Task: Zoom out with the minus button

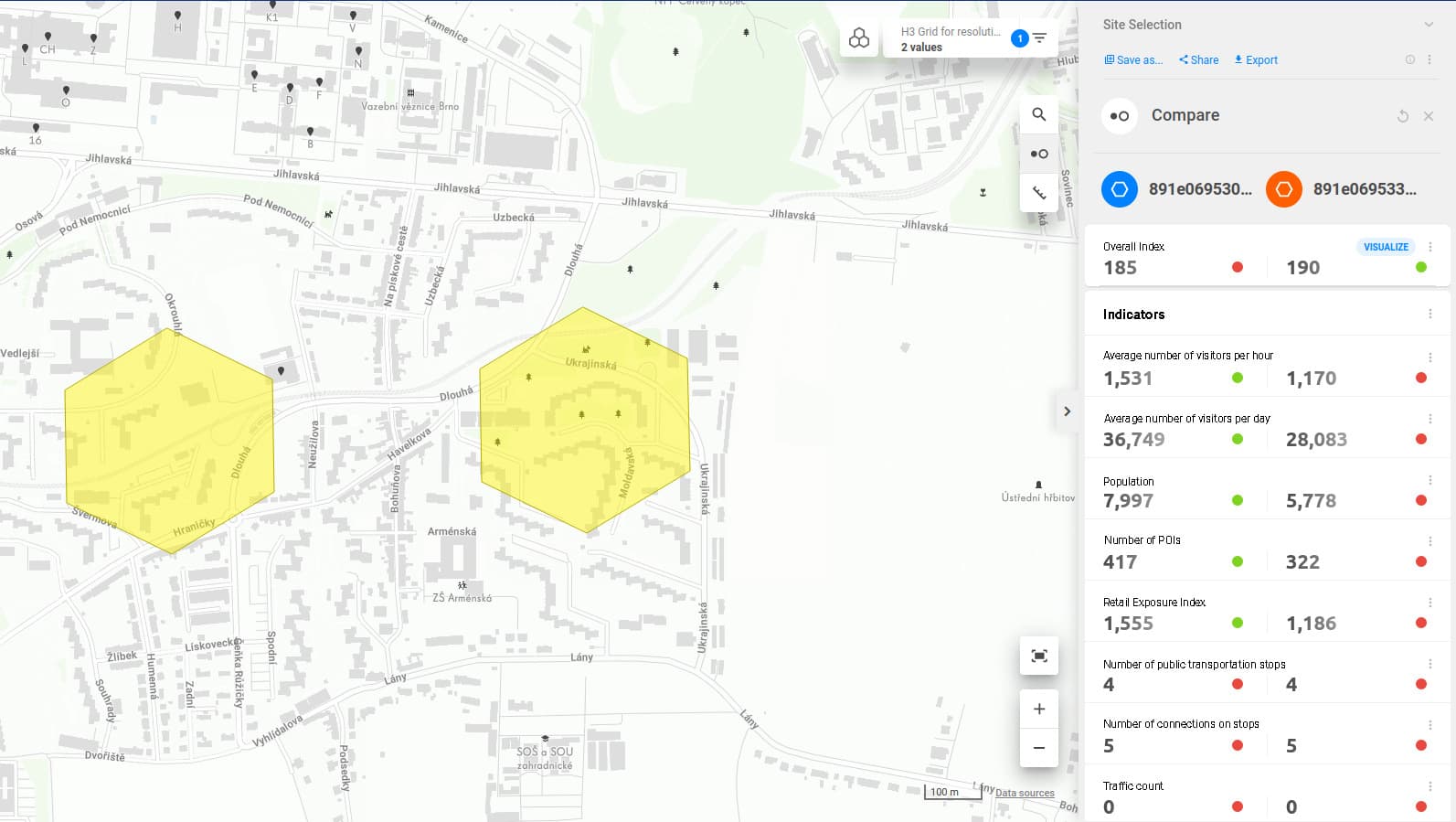Action: tap(1039, 748)
